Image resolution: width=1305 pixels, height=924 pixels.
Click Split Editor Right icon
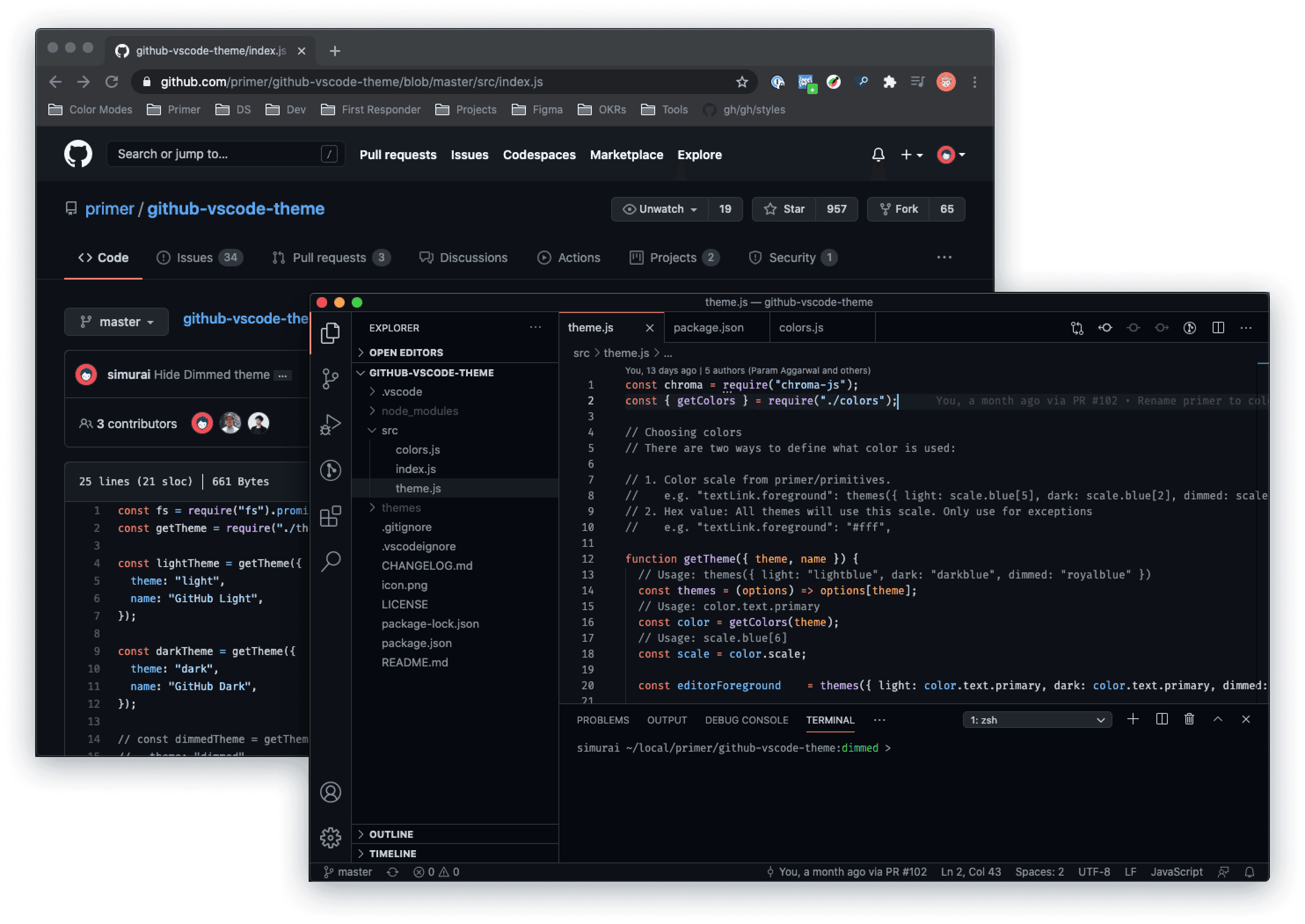[1218, 328]
